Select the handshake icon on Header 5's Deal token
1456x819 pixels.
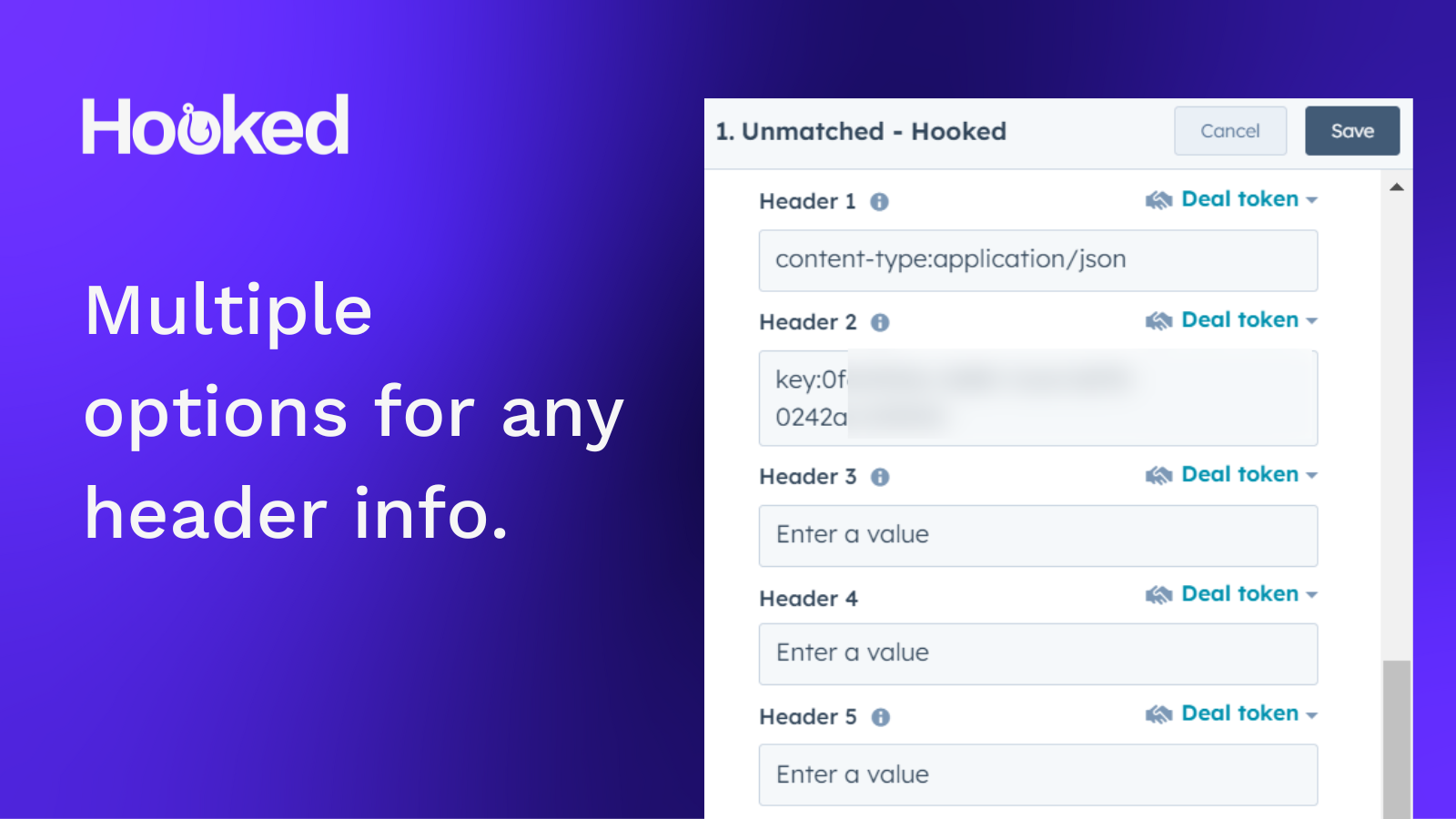tap(1158, 713)
